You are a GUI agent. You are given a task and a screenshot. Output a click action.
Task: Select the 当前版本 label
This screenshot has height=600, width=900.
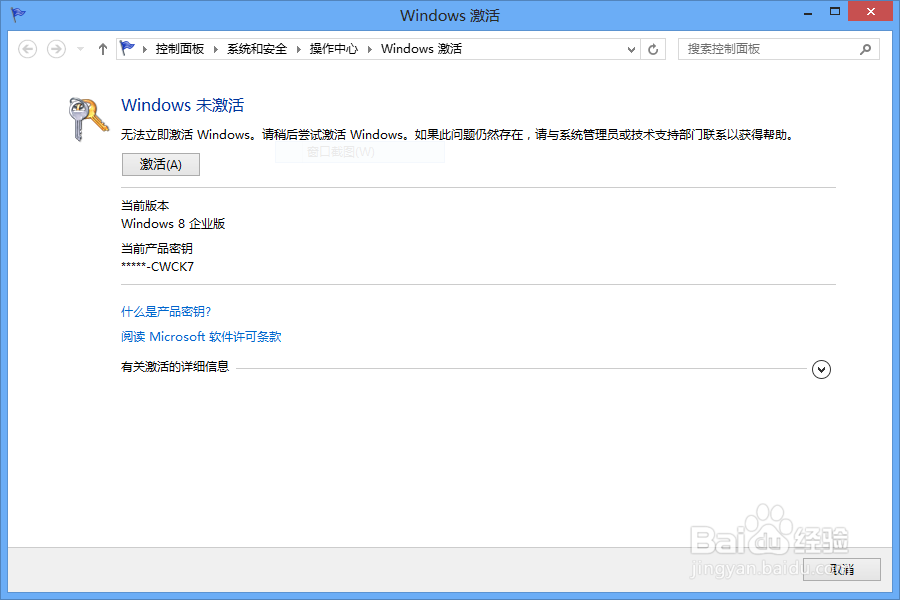click(145, 206)
